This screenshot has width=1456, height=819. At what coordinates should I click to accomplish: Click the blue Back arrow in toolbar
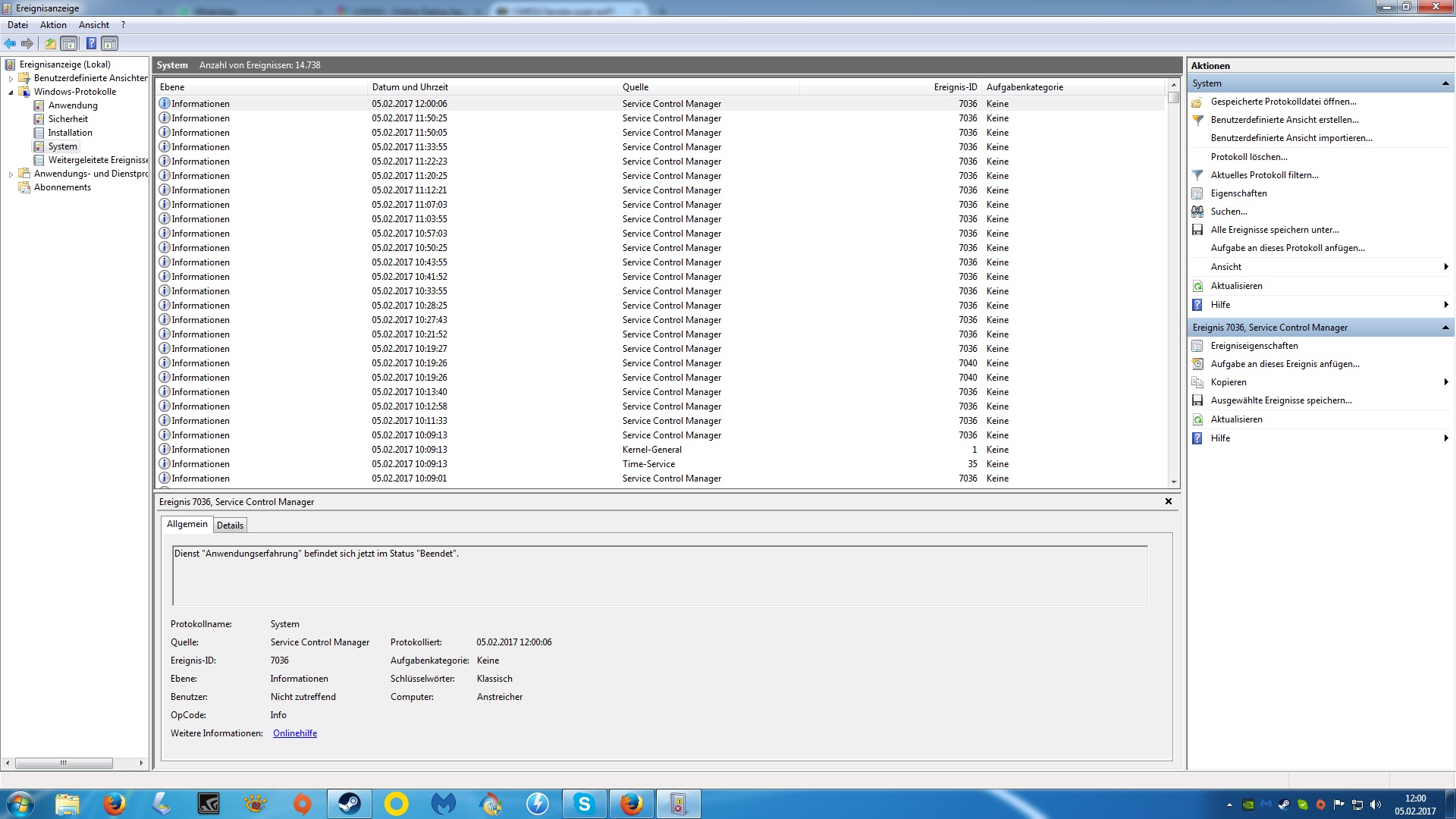pyautogui.click(x=10, y=43)
